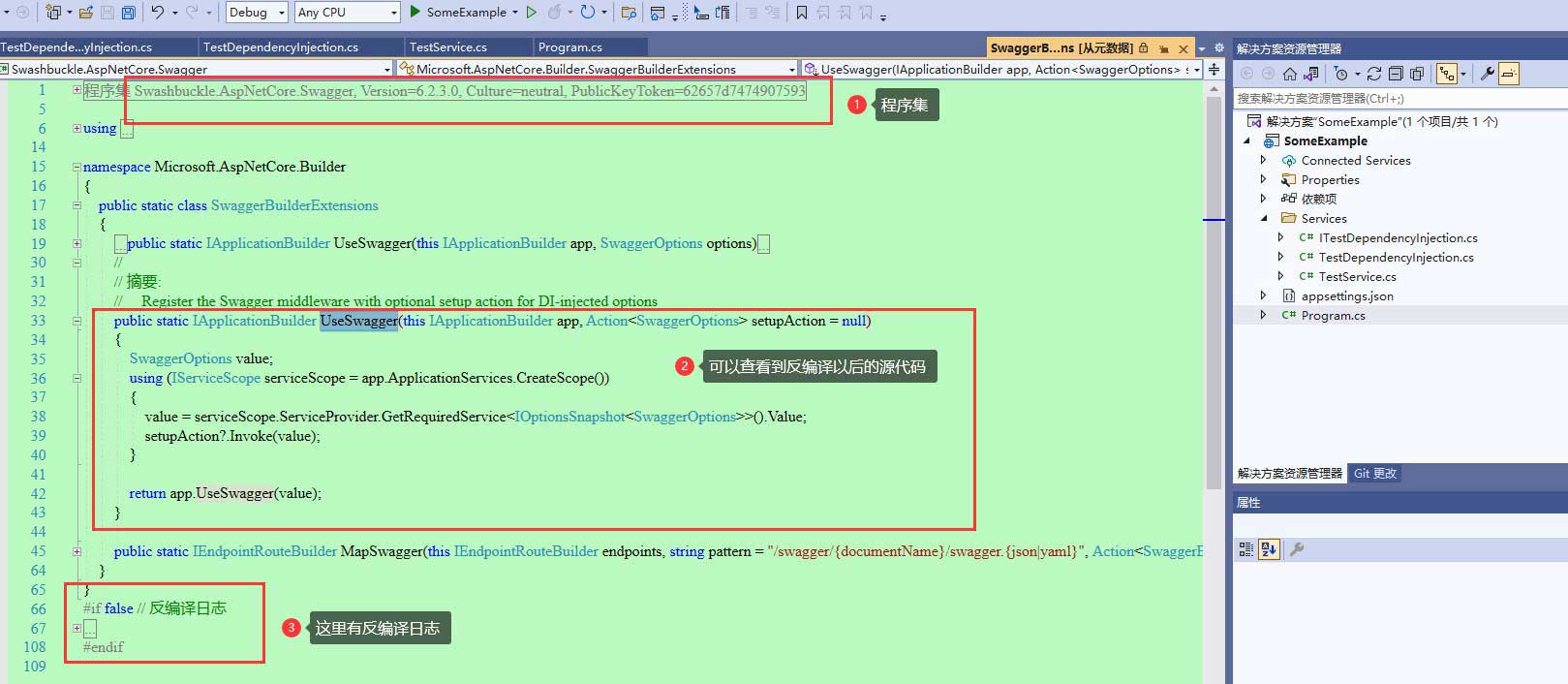Image resolution: width=1568 pixels, height=684 pixels.
Task: Click Show All Files icon in Solution Explorer
Action: [1417, 74]
